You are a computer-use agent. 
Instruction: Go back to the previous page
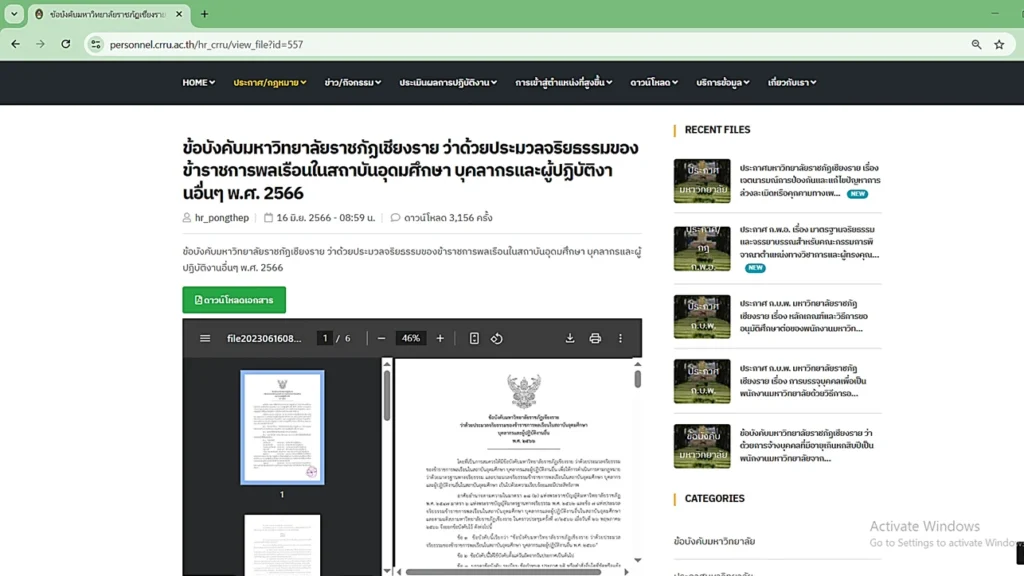click(16, 44)
